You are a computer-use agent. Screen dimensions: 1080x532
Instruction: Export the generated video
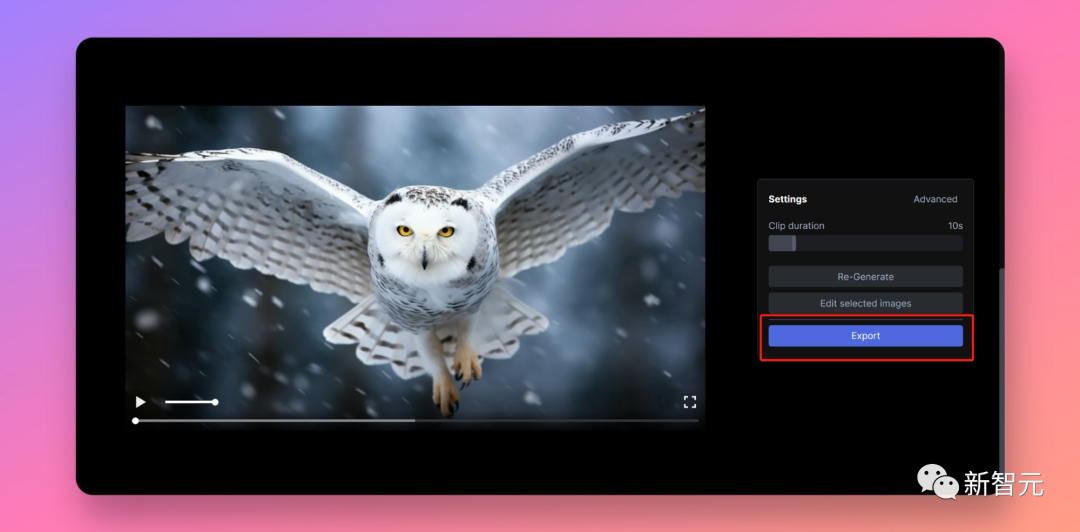click(x=865, y=336)
